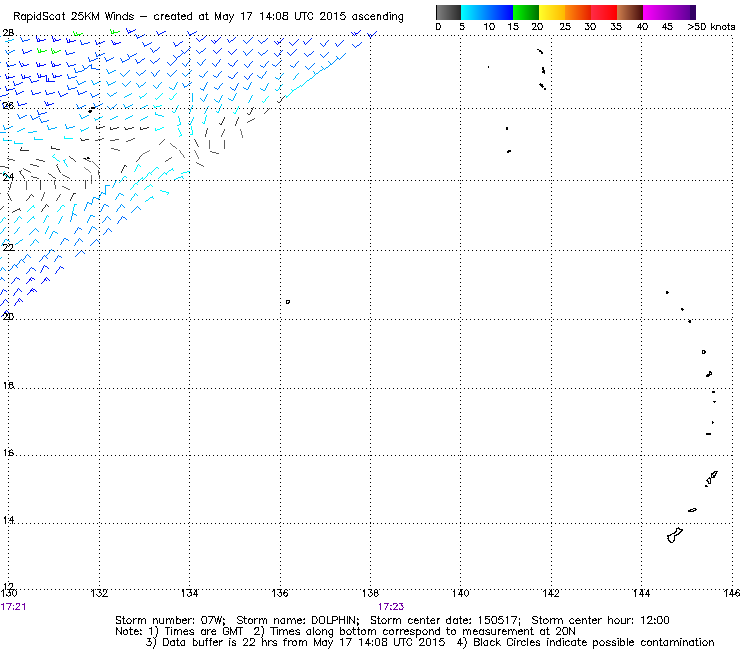Click the small island outline near 136E 20.5N
This screenshot has width=740, height=650.
click(288, 302)
